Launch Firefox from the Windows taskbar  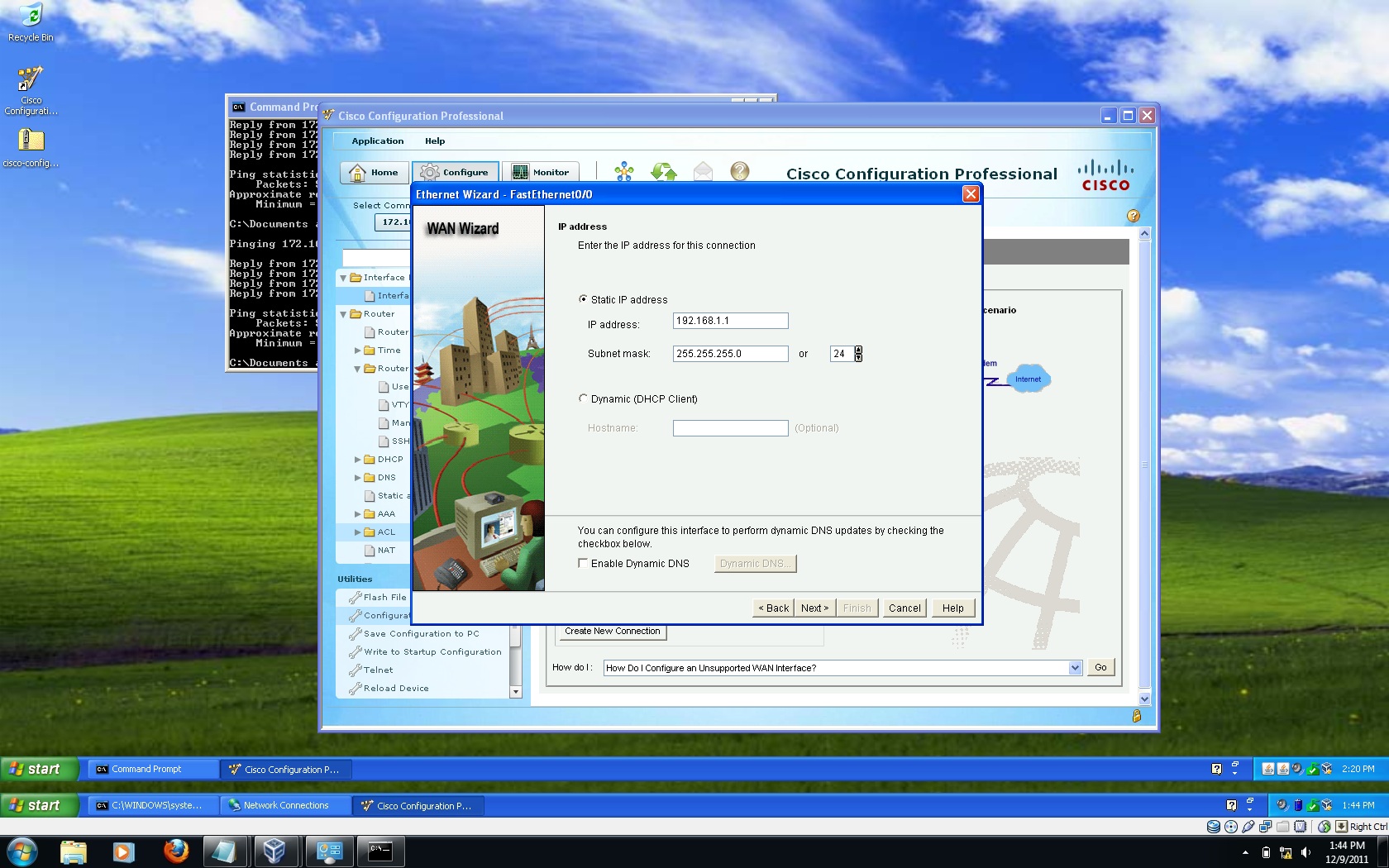pos(175,851)
